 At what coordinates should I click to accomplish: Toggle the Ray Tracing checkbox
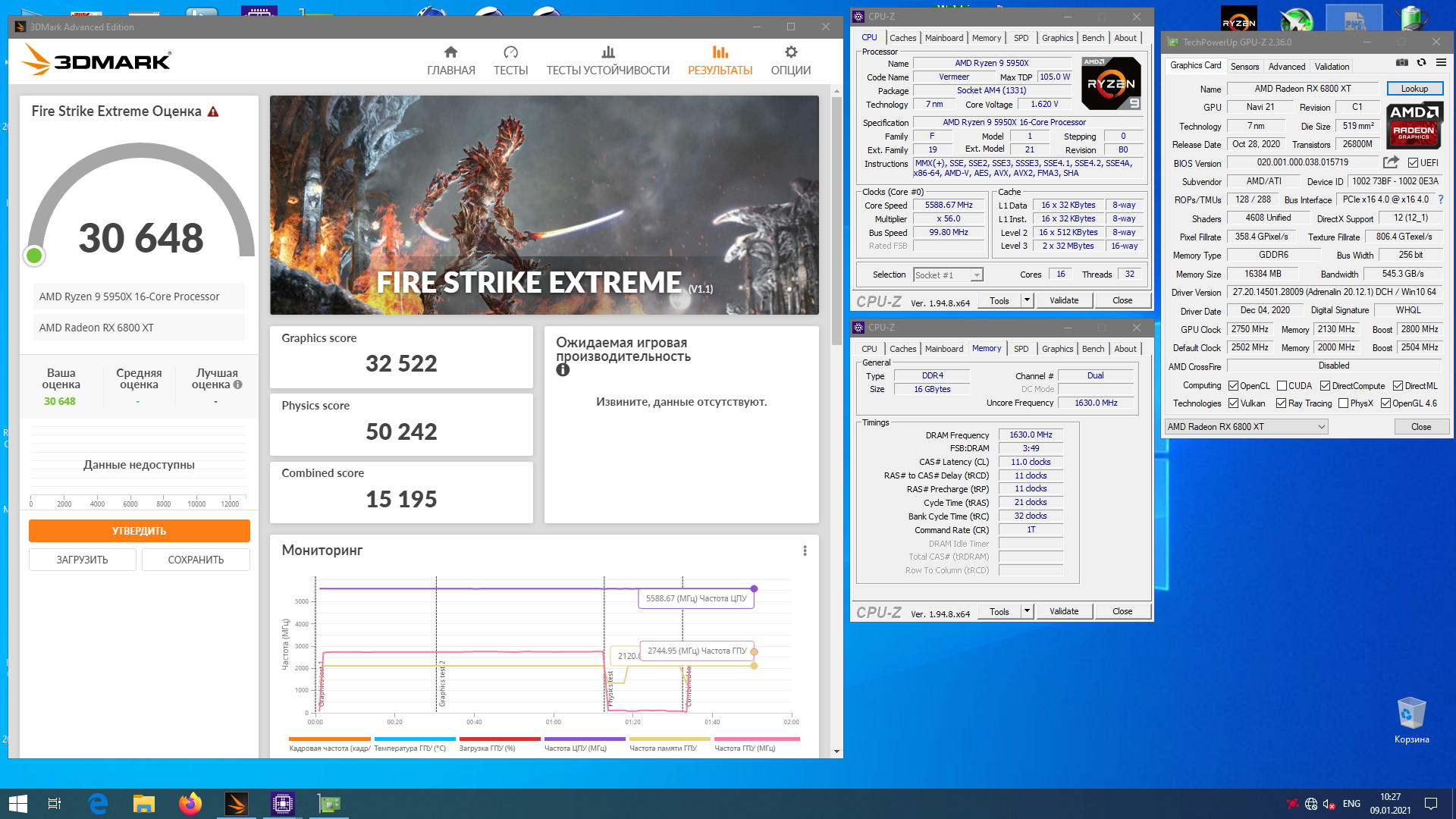click(x=1281, y=403)
